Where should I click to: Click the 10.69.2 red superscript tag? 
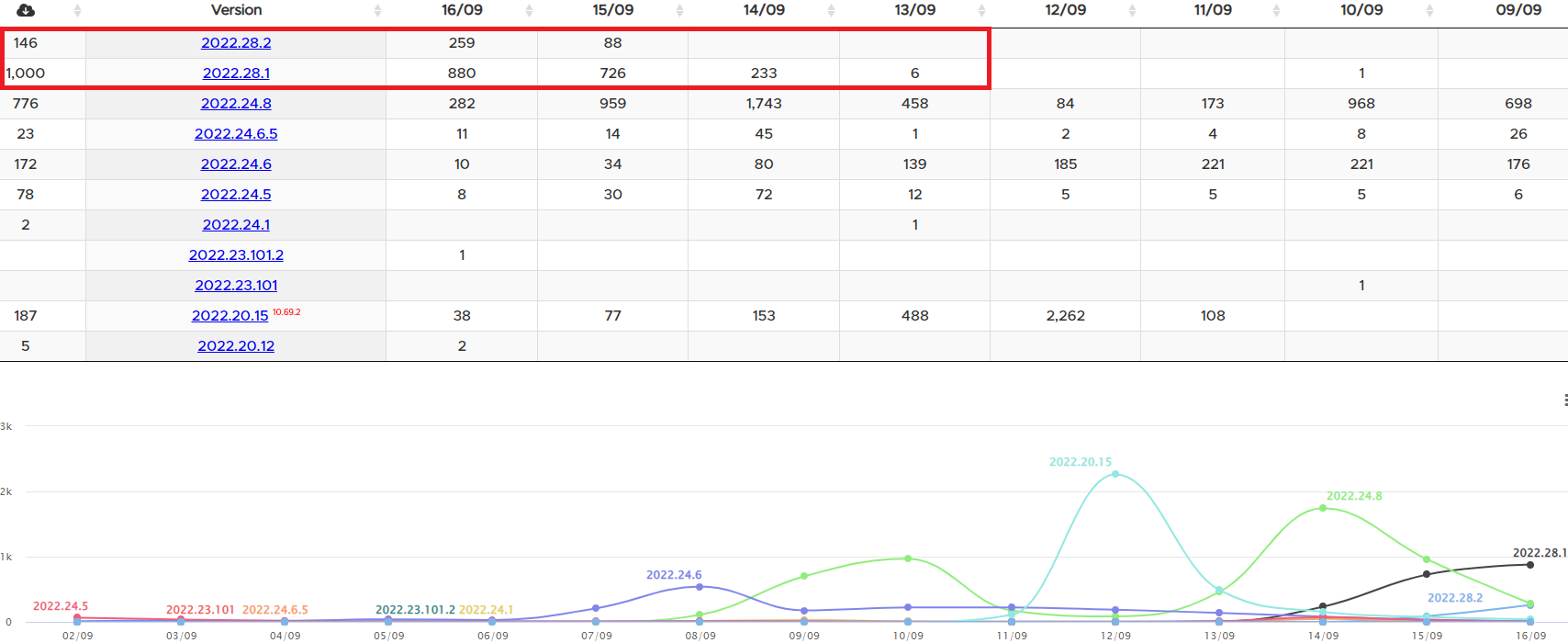click(x=286, y=312)
